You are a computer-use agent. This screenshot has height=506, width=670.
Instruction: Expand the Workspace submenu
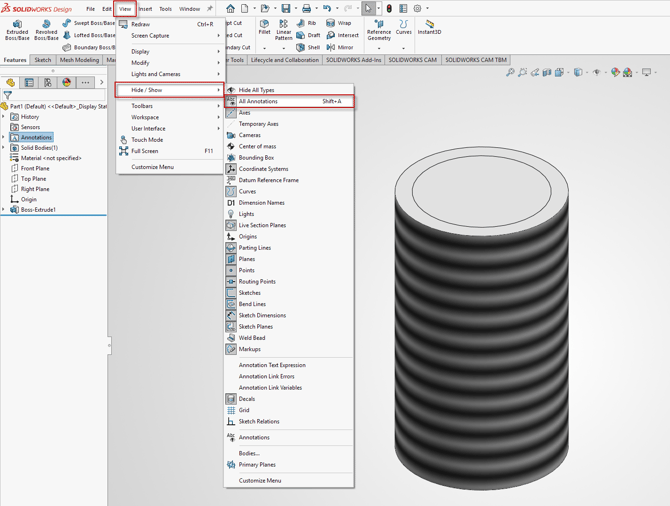pyautogui.click(x=170, y=117)
